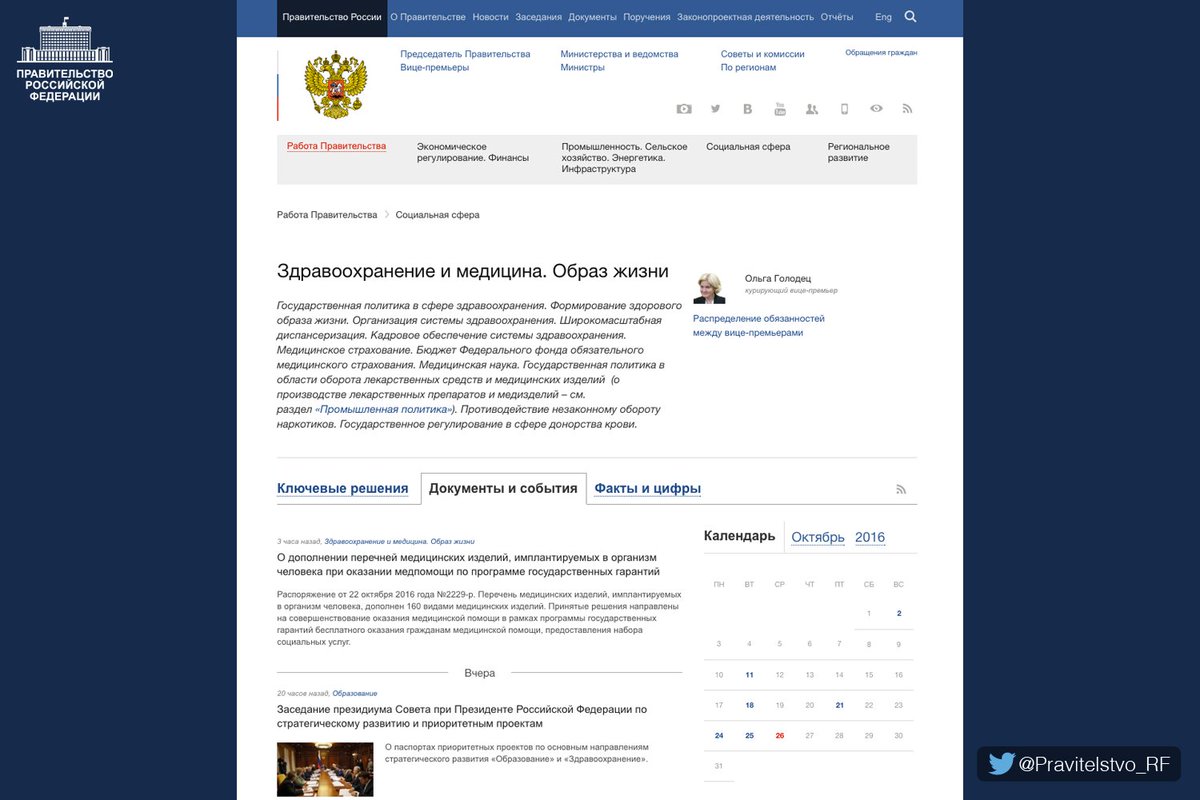Image resolution: width=1200 pixels, height=800 pixels.
Task: Open Советы и комиссии link
Action: 762,54
